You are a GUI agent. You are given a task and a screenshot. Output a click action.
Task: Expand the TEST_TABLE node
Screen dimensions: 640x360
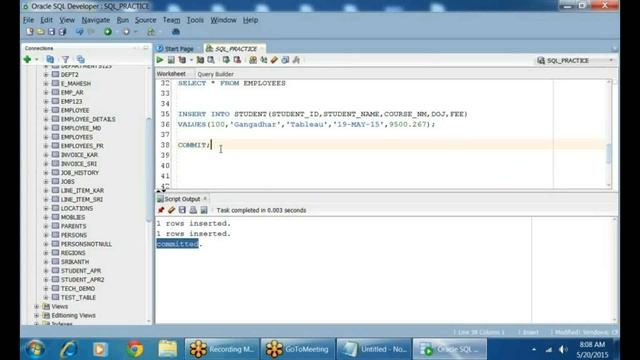point(46,298)
